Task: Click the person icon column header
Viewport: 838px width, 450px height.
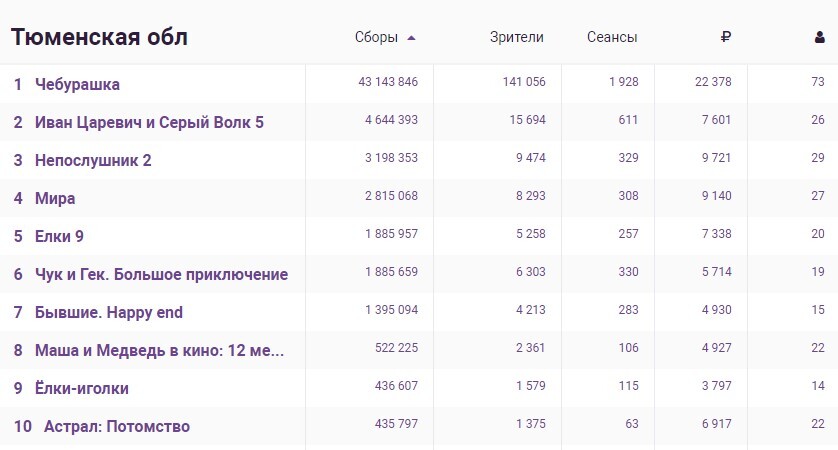Action: pyautogui.click(x=819, y=38)
